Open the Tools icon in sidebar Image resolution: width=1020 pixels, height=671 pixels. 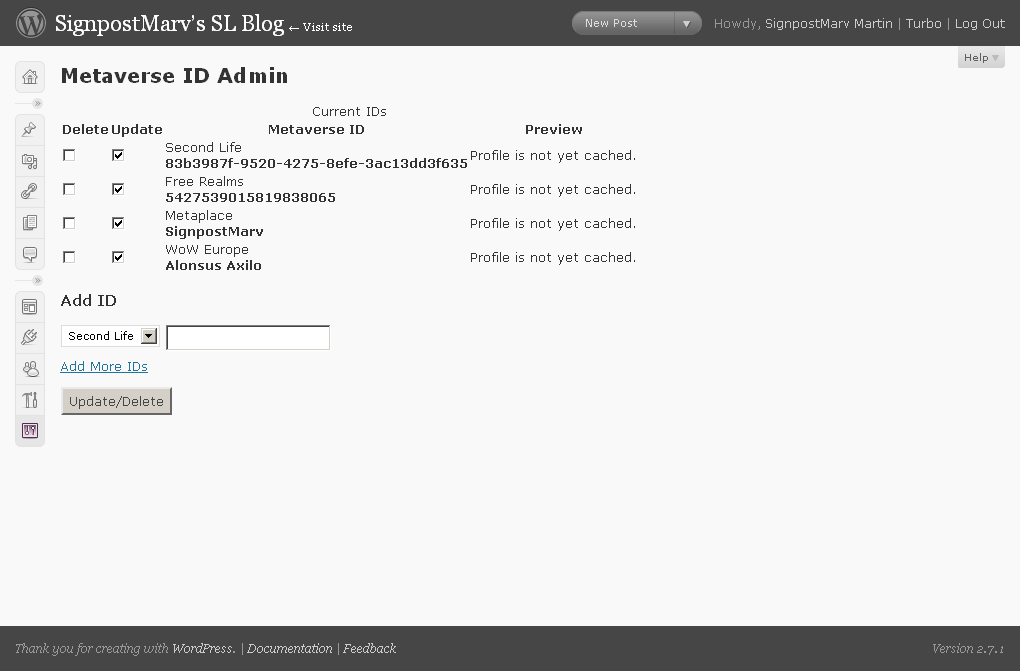point(30,400)
